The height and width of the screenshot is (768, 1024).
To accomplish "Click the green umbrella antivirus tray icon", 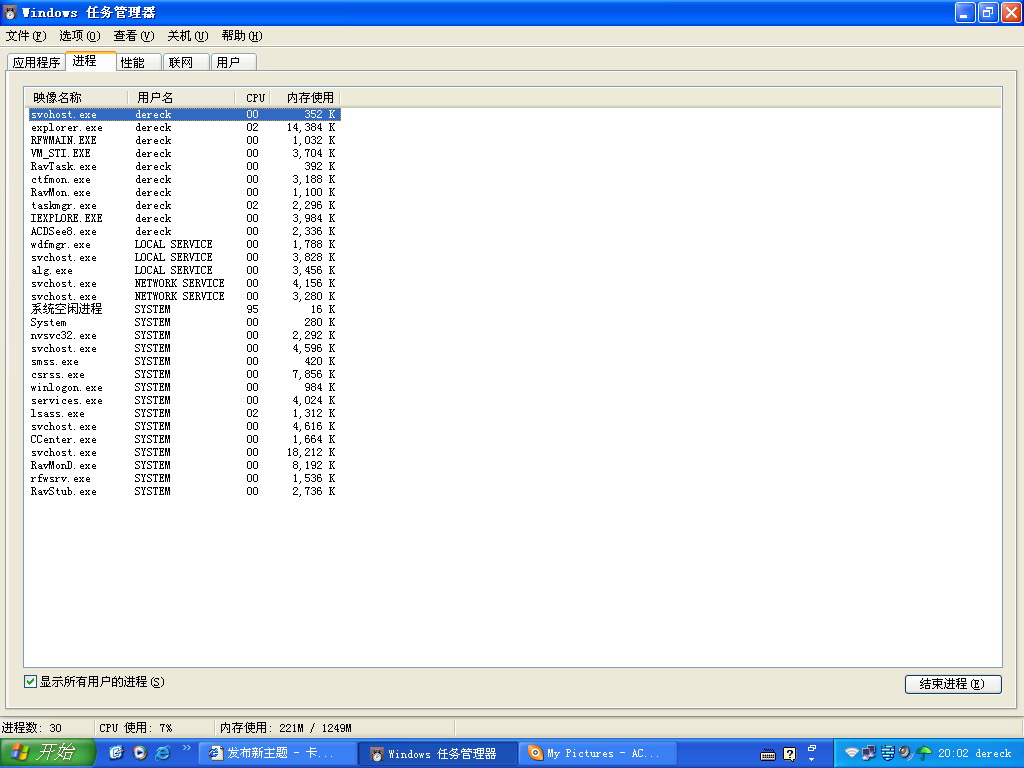I will point(923,754).
